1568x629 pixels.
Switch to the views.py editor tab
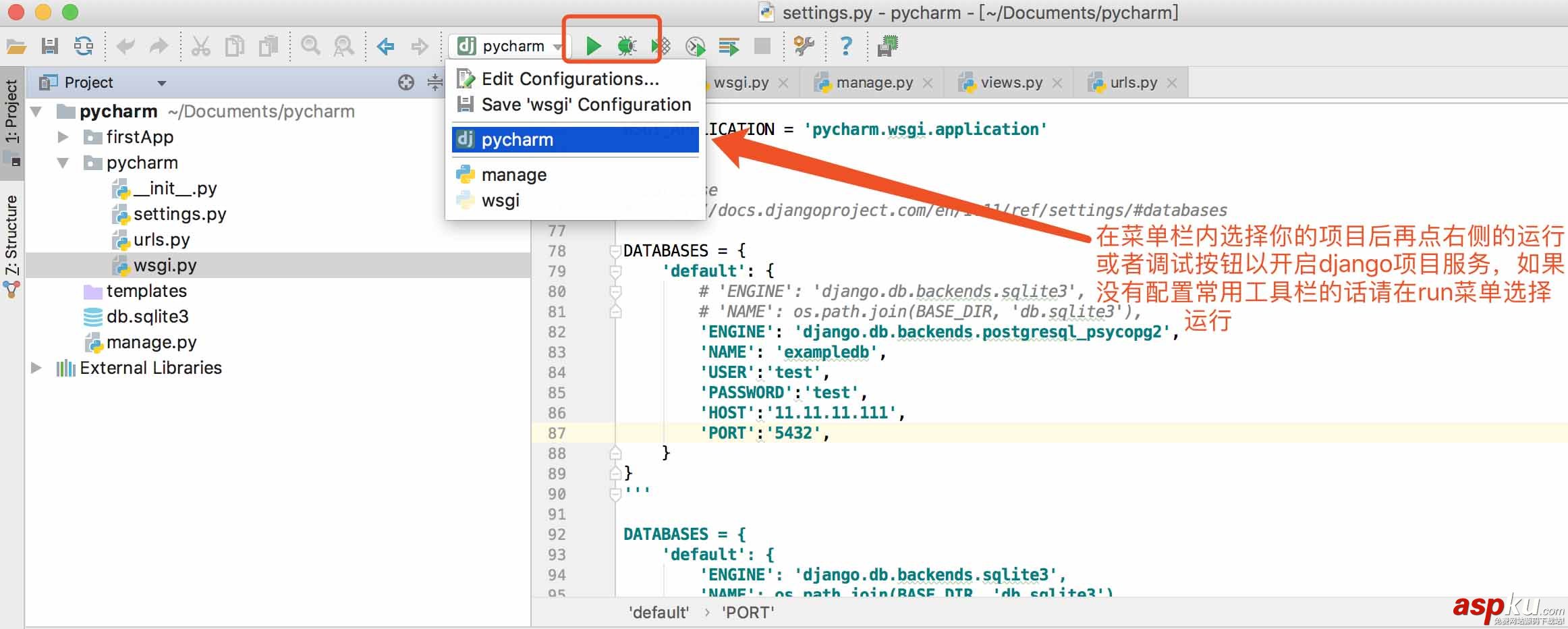pyautogui.click(x=1010, y=82)
